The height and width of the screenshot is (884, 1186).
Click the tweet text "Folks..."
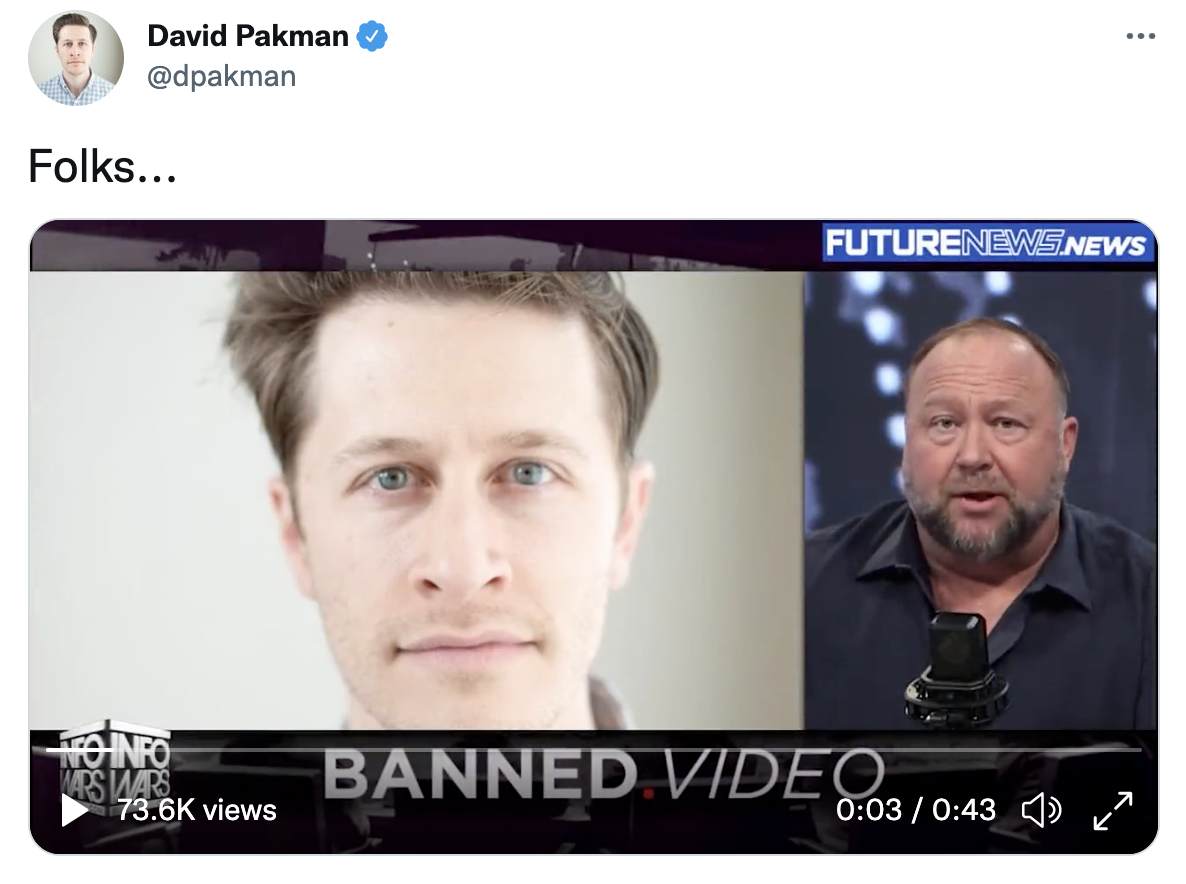[102, 166]
